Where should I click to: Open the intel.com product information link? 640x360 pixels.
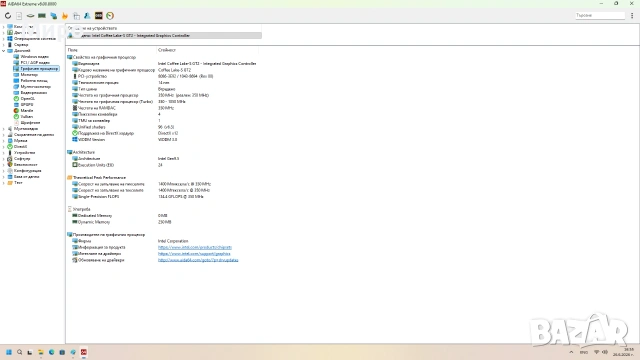195,247
